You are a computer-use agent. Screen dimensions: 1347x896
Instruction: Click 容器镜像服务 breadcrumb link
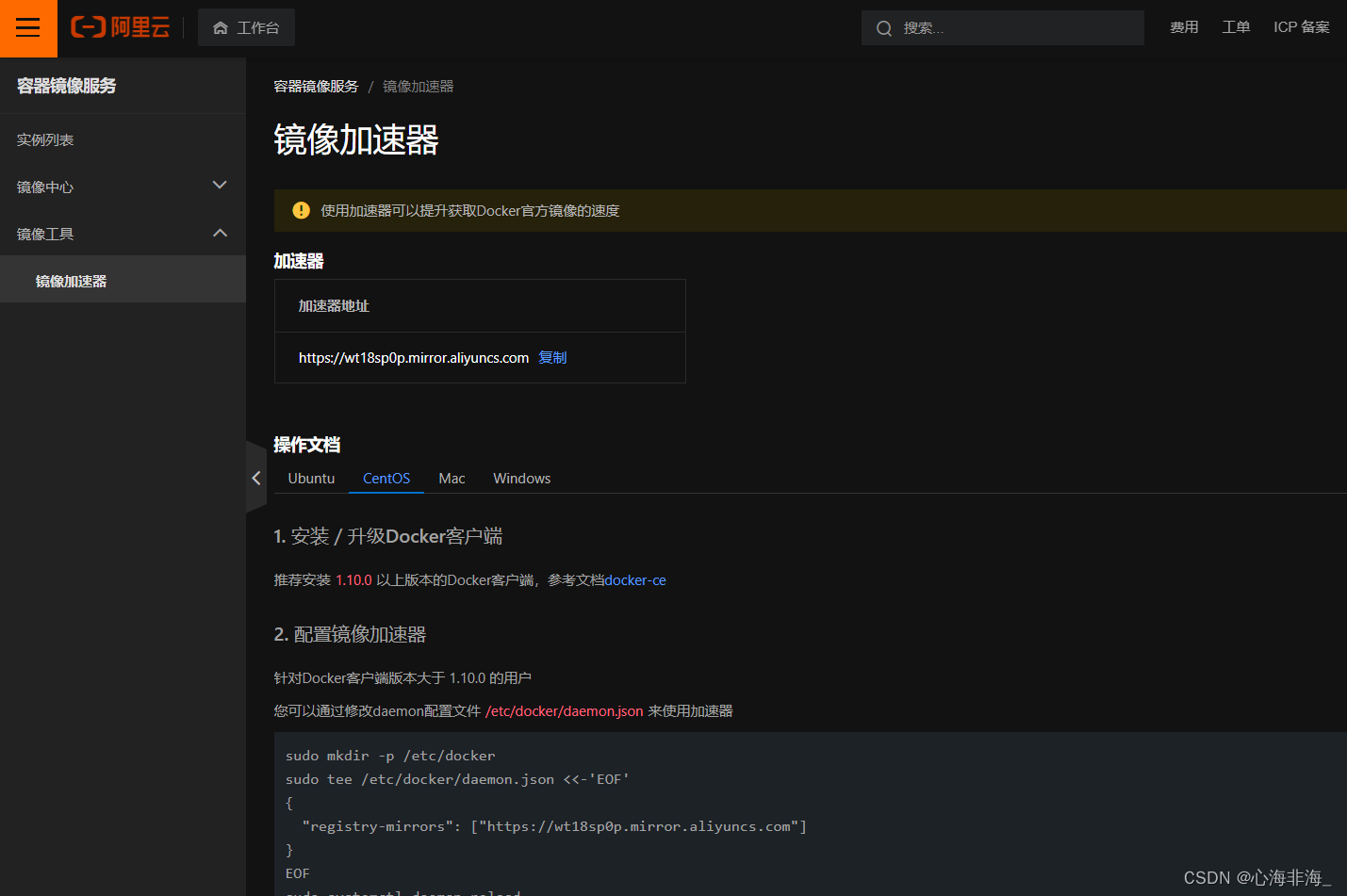pyautogui.click(x=316, y=87)
